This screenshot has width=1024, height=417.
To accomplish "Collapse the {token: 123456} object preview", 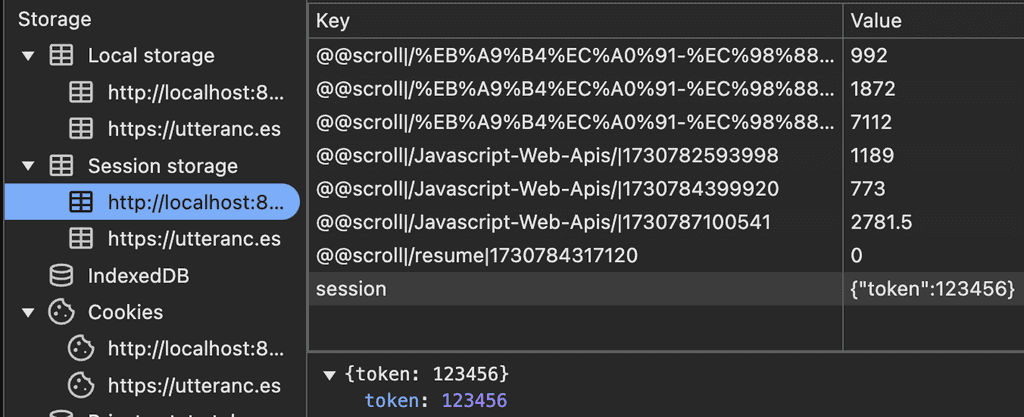I will (x=330, y=375).
